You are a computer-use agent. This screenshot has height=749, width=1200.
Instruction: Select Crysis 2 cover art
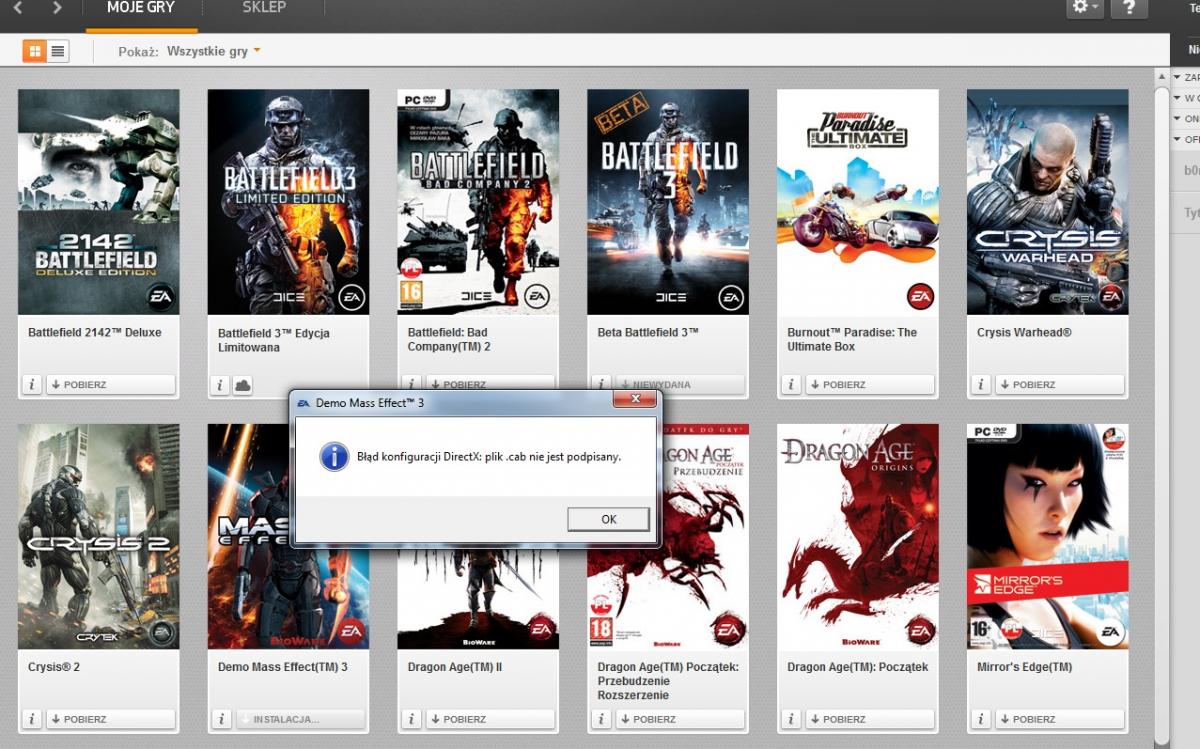tap(99, 536)
